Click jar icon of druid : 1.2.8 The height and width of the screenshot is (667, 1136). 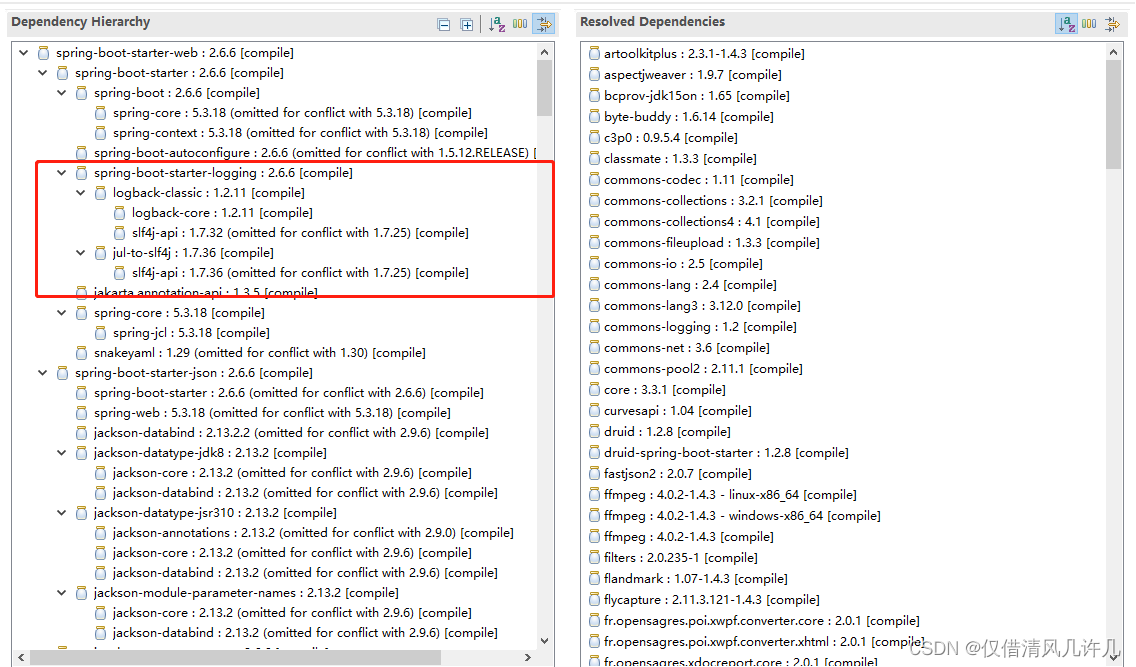[x=595, y=432]
